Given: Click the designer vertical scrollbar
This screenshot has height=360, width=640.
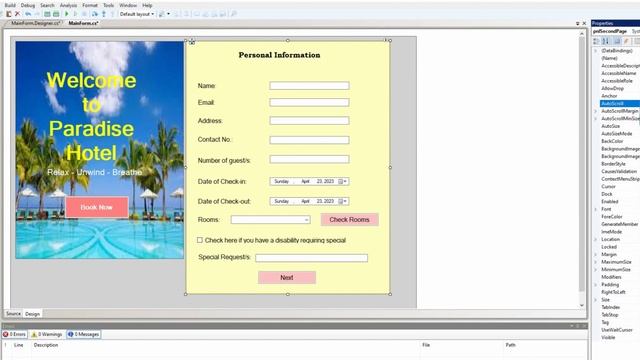Looking at the screenshot, I should pyautogui.click(x=582, y=169).
